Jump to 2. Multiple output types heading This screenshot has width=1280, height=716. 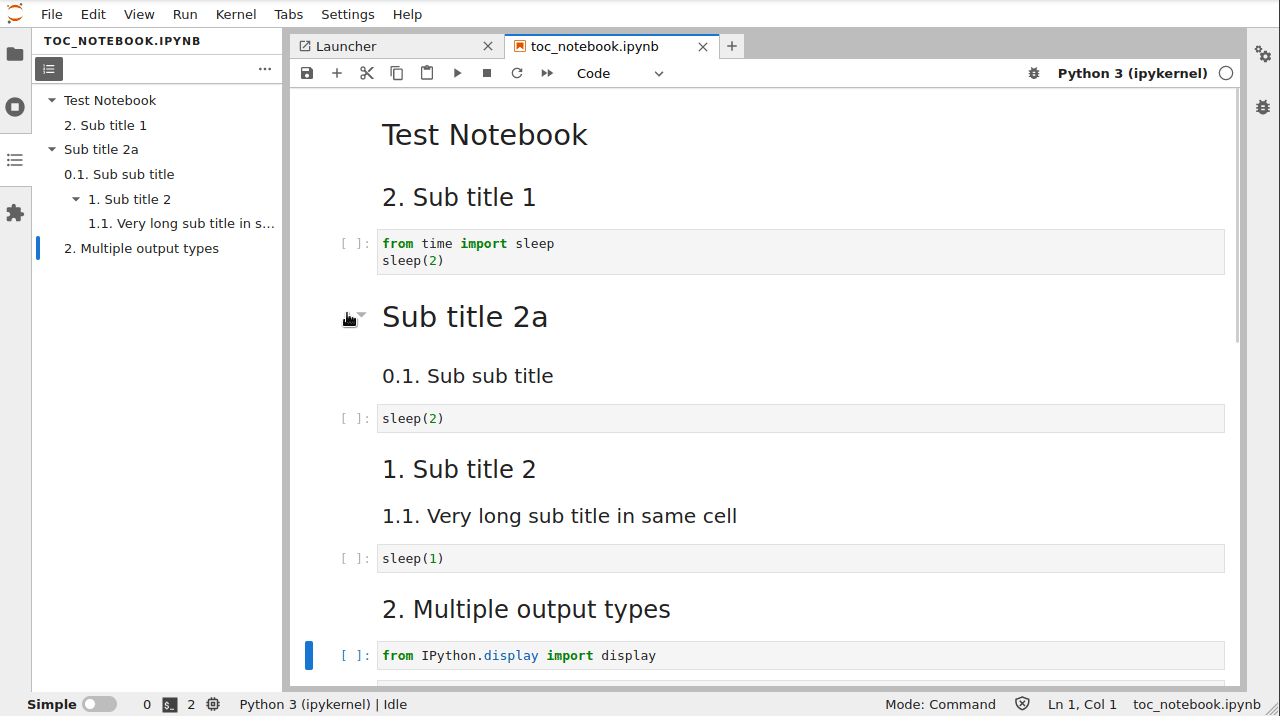tap(141, 248)
